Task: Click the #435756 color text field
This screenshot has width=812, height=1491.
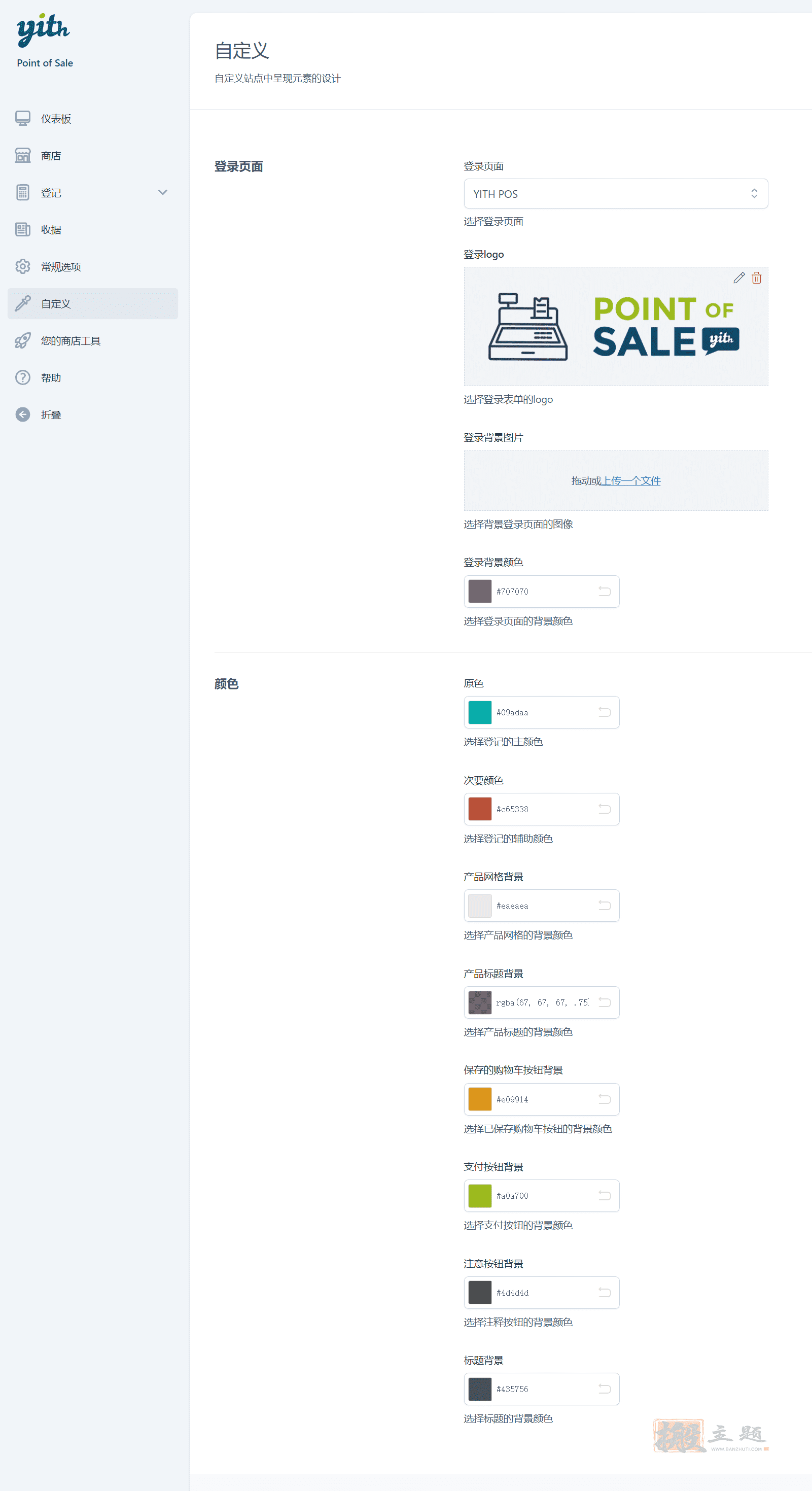Action: pyautogui.click(x=542, y=1389)
